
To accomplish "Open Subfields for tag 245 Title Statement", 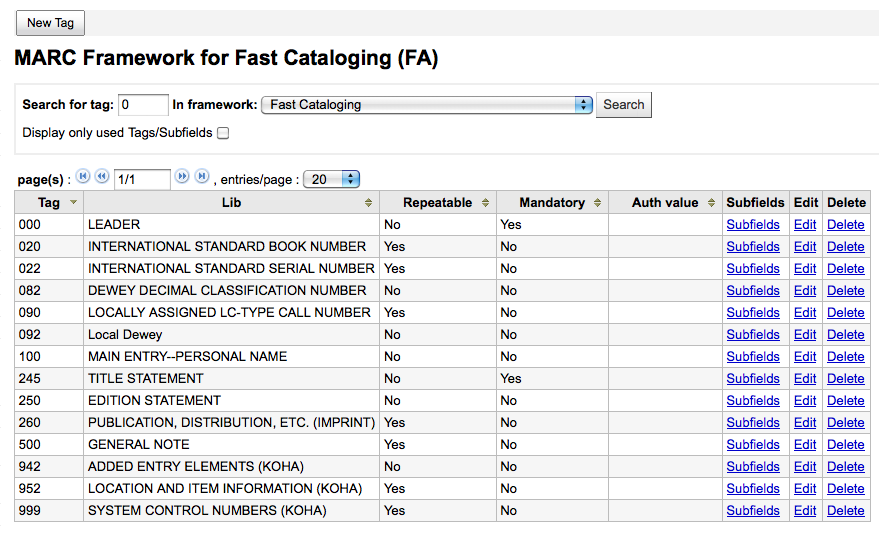I will point(752,379).
